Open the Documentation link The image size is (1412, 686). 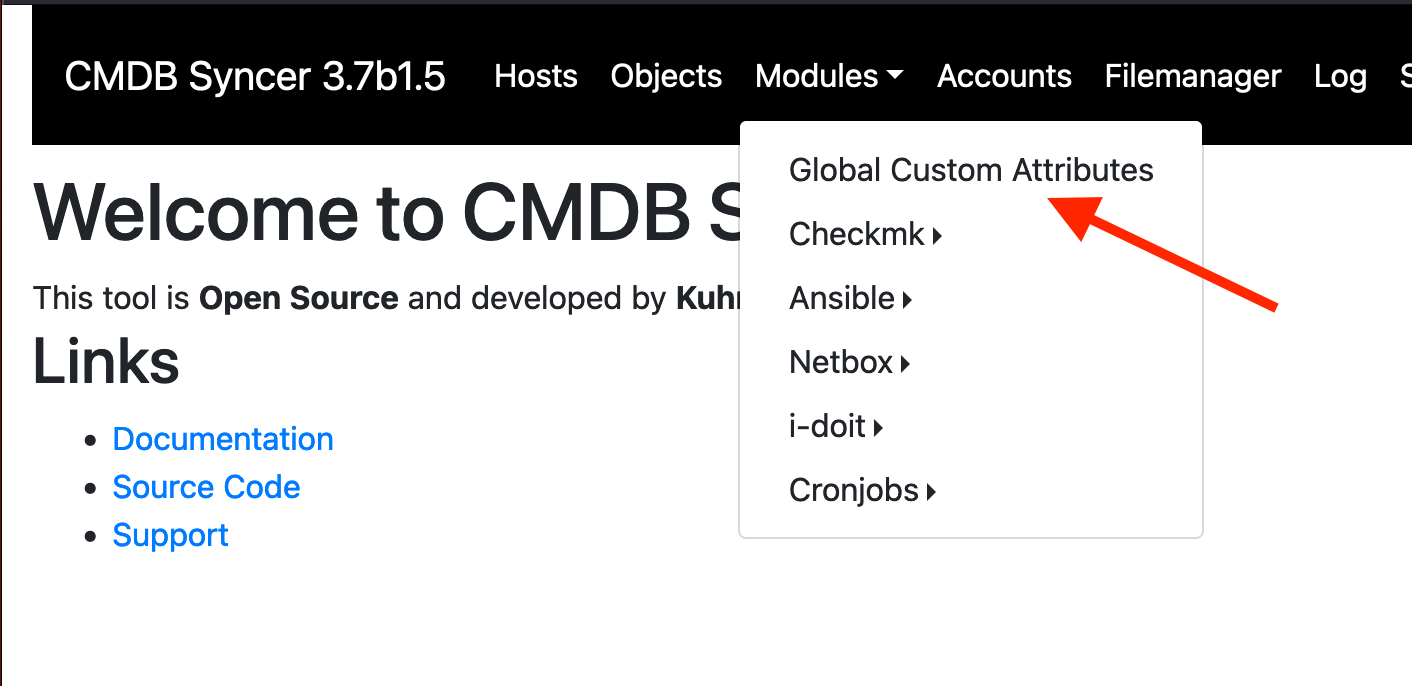[x=223, y=439]
